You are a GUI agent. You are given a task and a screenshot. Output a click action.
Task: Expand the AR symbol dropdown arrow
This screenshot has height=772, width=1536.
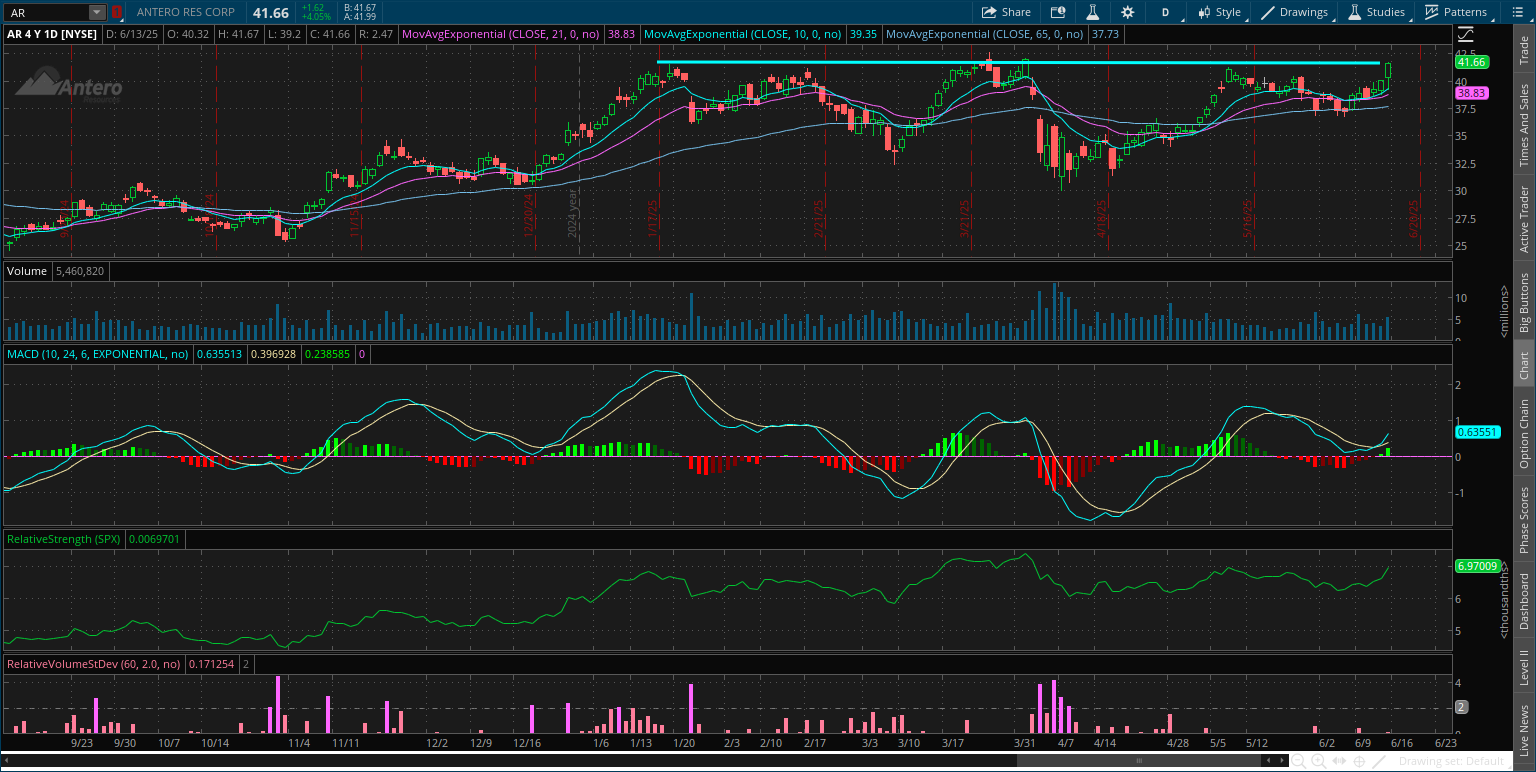96,12
